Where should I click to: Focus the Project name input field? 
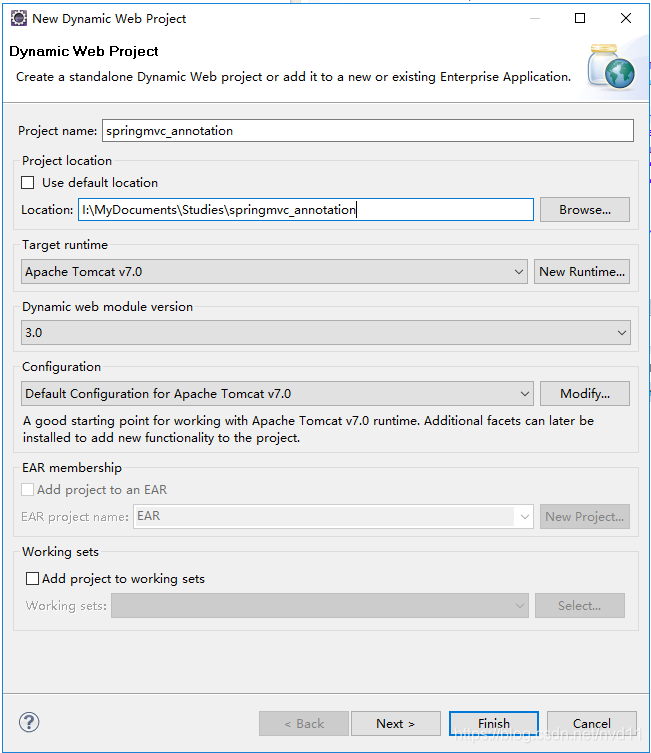368,131
